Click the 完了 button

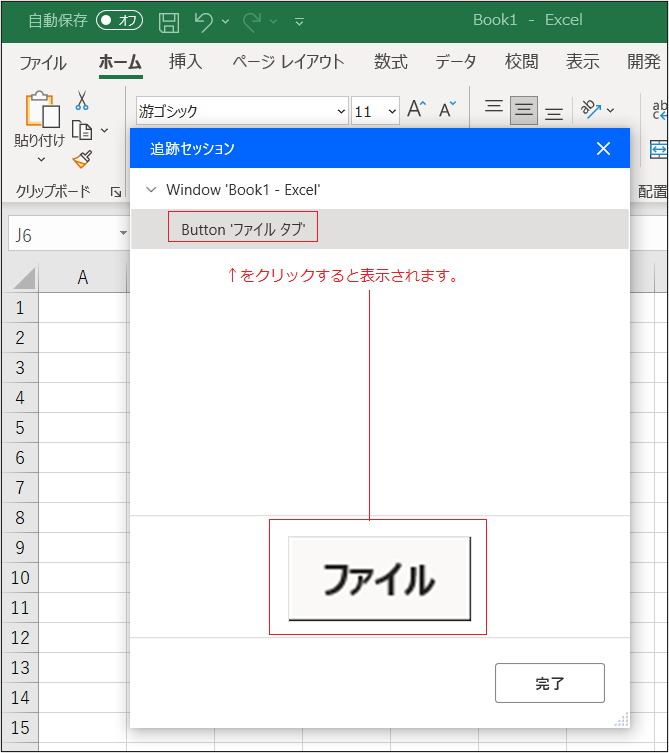[550, 683]
